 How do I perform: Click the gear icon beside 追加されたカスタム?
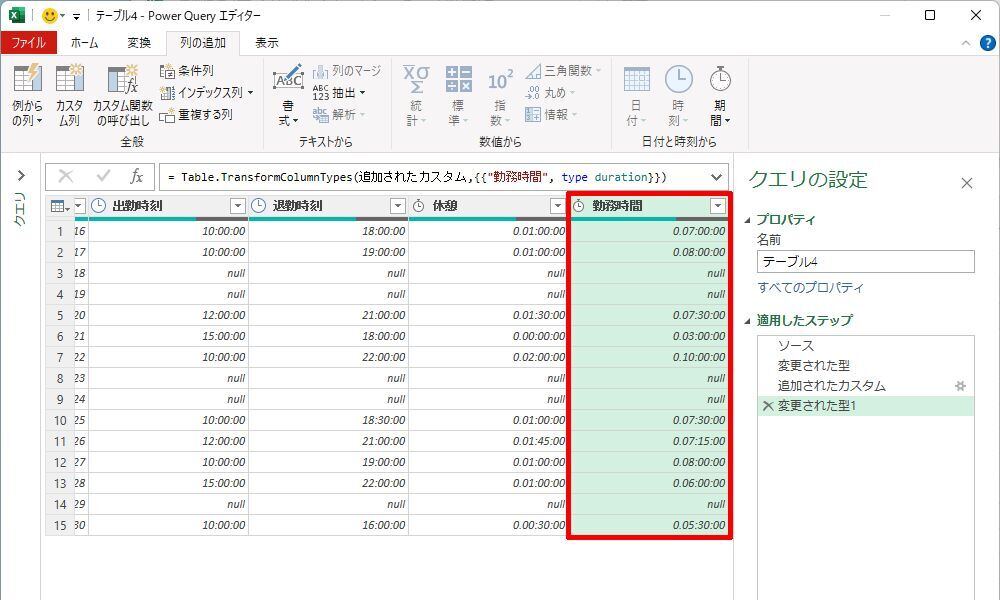pyautogui.click(x=960, y=386)
